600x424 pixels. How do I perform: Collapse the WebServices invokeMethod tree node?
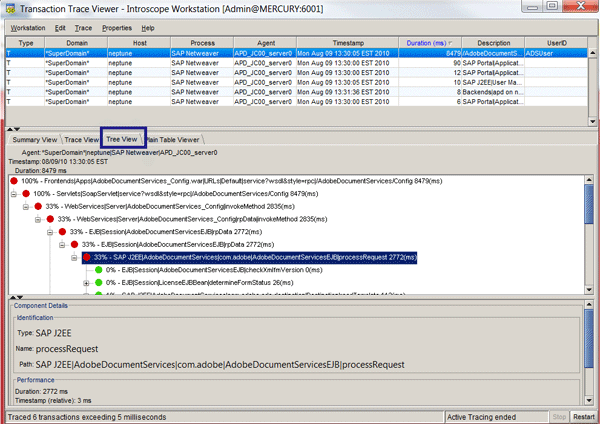[x=25, y=206]
